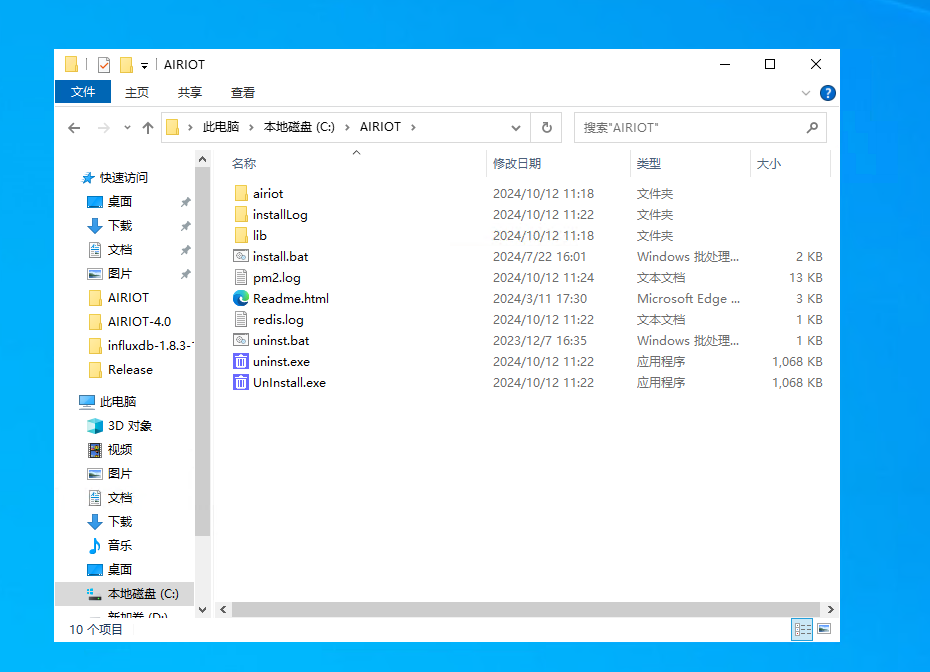Go up one folder level arrow
Viewport: 930px width, 672px height.
[148, 128]
